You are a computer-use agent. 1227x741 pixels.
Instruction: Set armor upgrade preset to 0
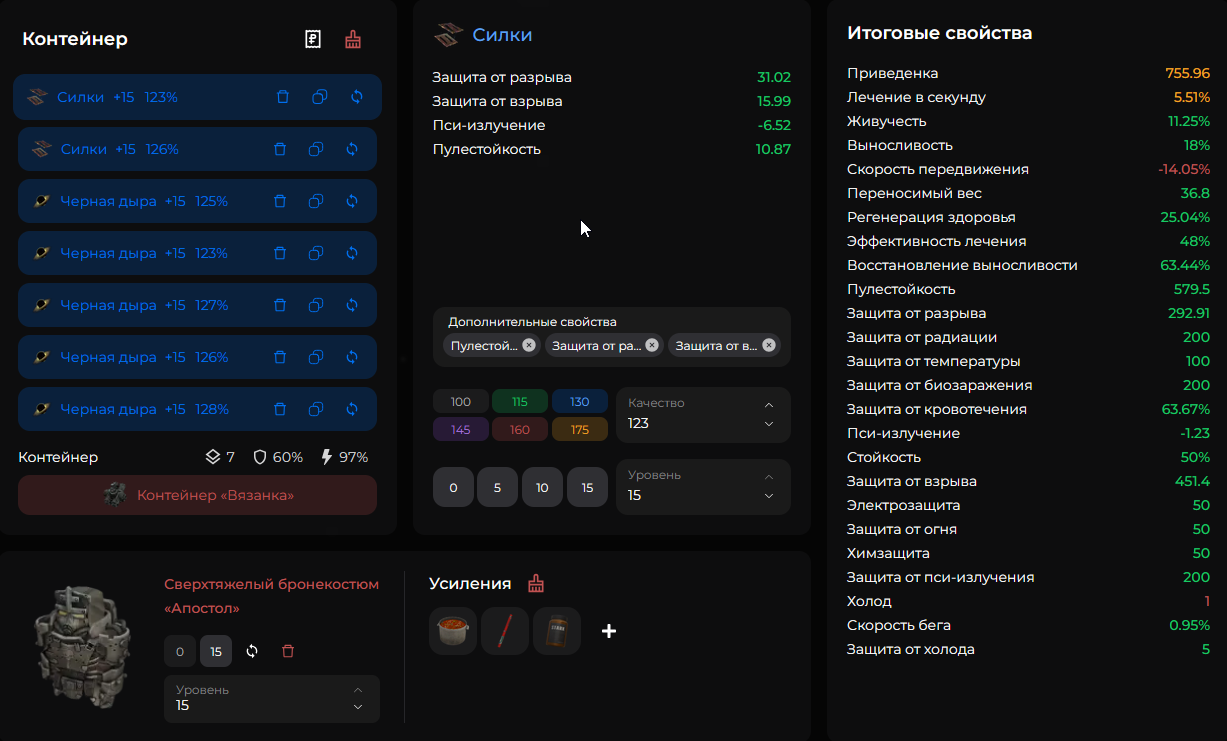click(180, 651)
